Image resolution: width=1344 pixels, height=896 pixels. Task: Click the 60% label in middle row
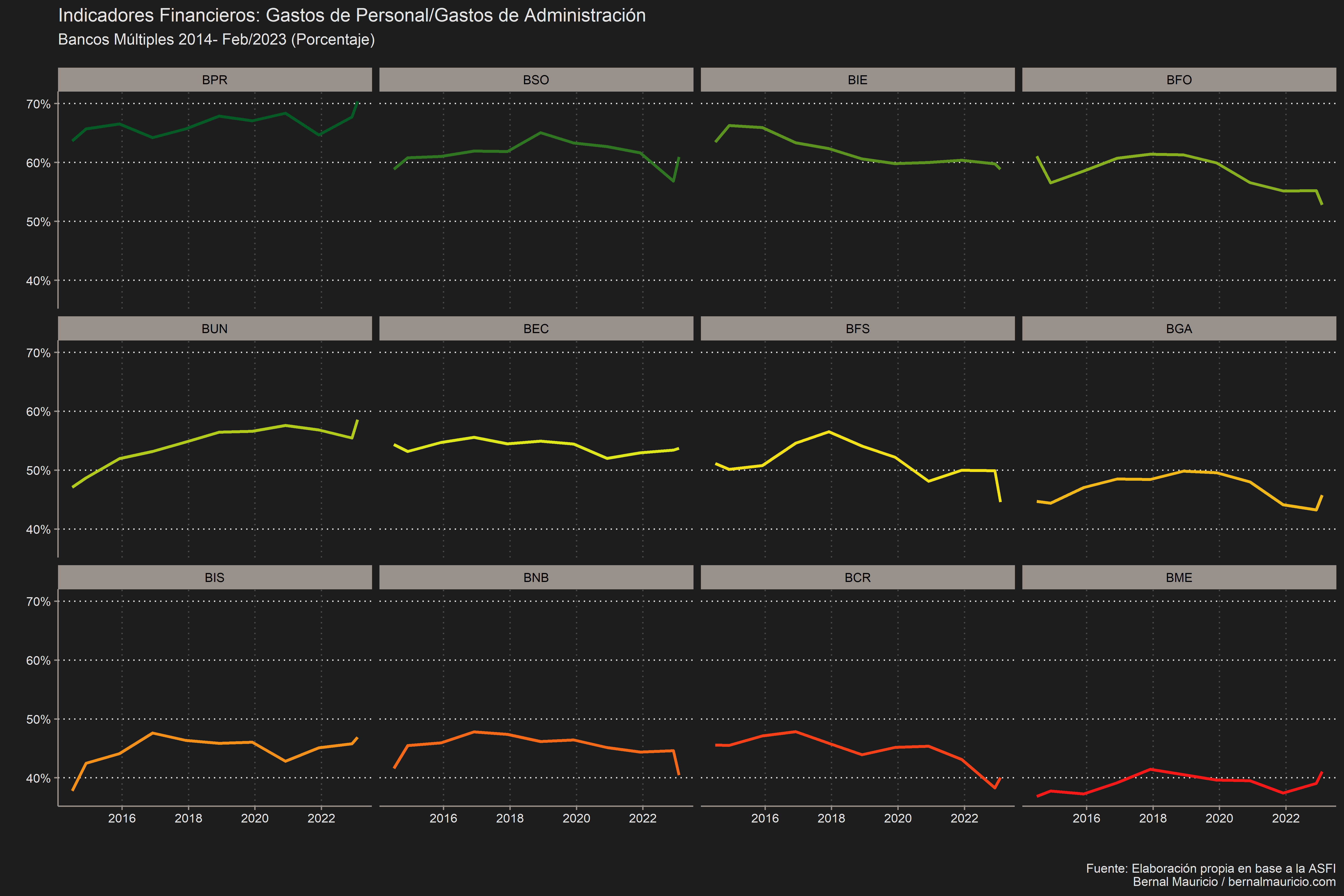pos(38,412)
